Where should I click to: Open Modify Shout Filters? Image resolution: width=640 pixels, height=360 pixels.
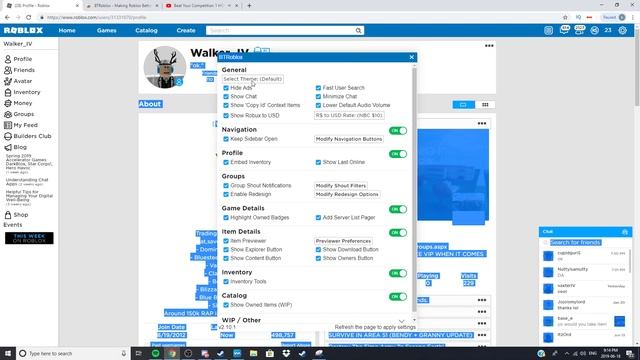(x=341, y=186)
